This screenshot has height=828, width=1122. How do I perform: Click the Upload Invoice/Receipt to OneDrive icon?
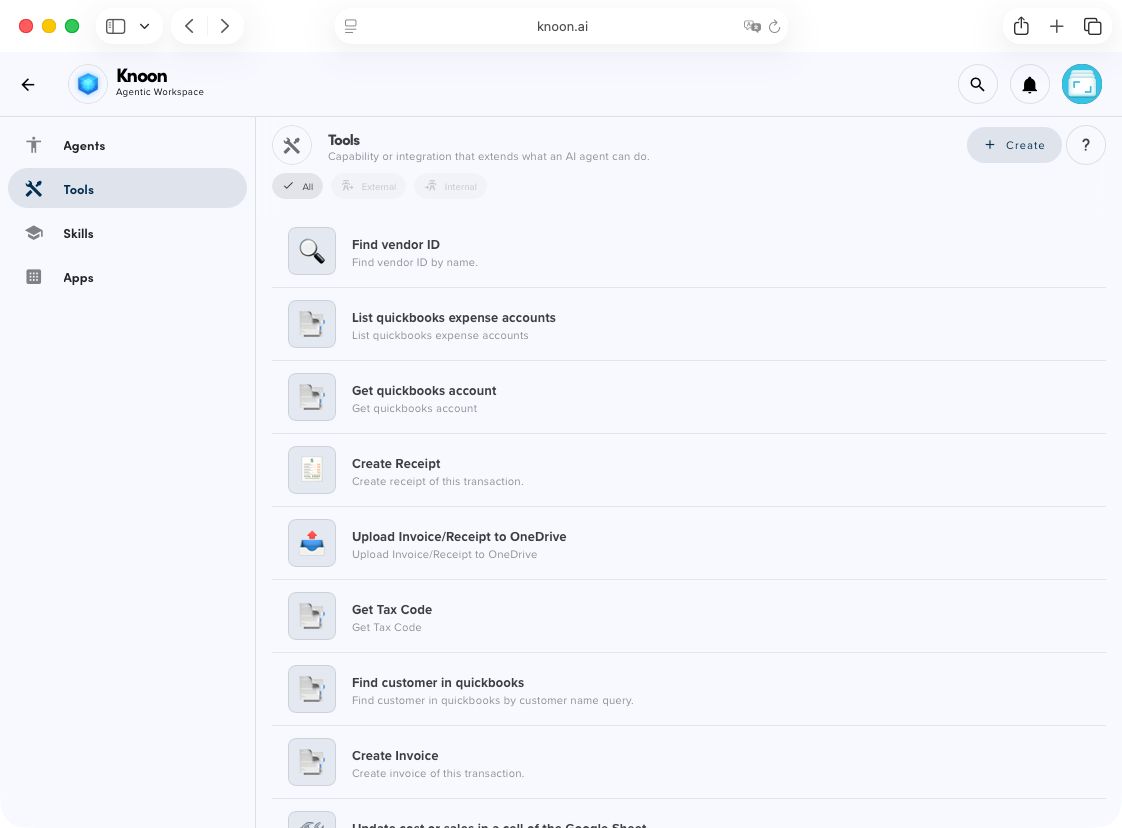(x=312, y=543)
